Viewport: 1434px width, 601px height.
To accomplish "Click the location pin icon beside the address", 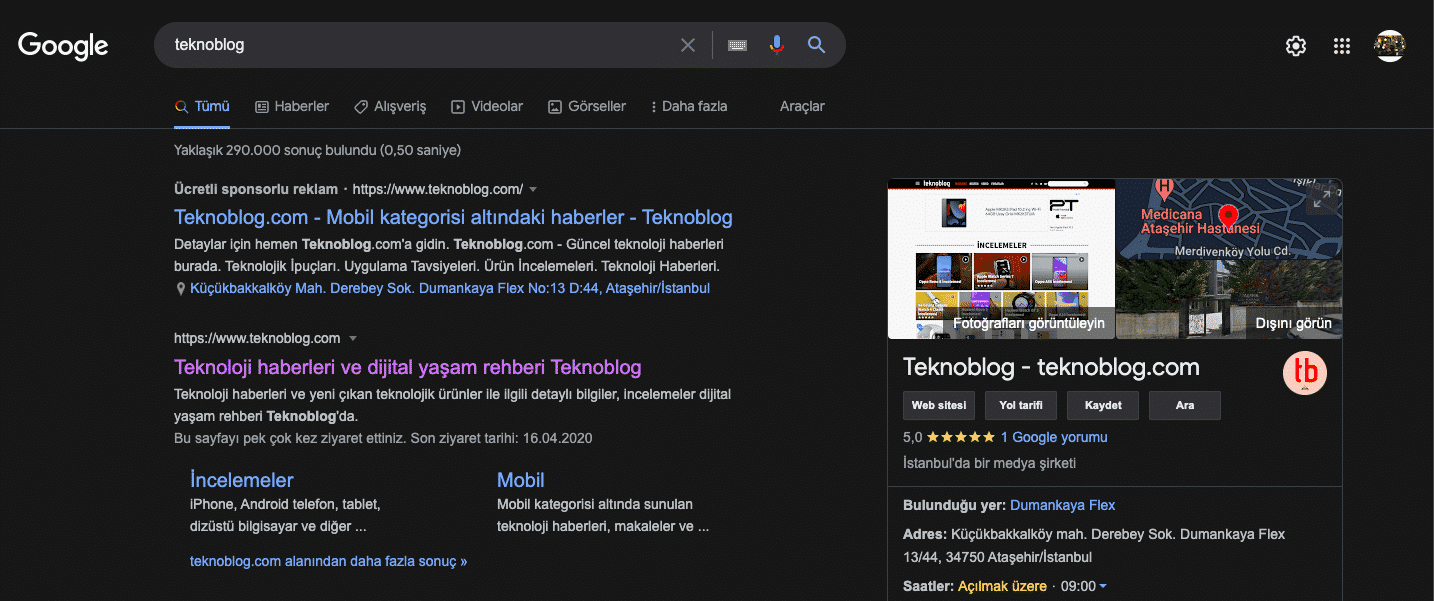I will [181, 288].
